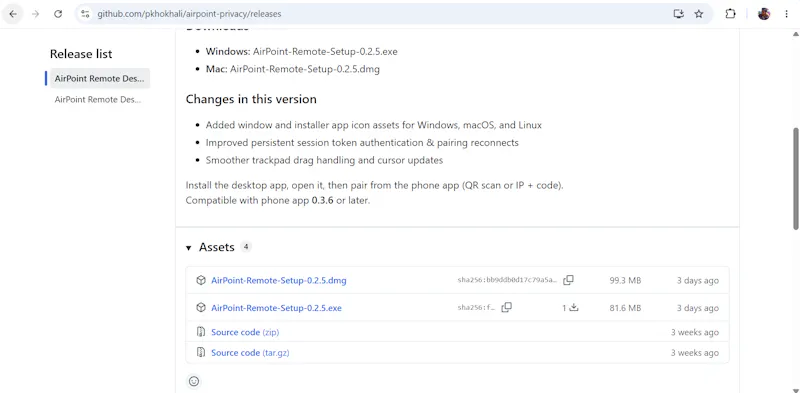Image resolution: width=800 pixels, height=393 pixels.
Task: Click the 99.3 MB size value
Action: click(x=625, y=281)
